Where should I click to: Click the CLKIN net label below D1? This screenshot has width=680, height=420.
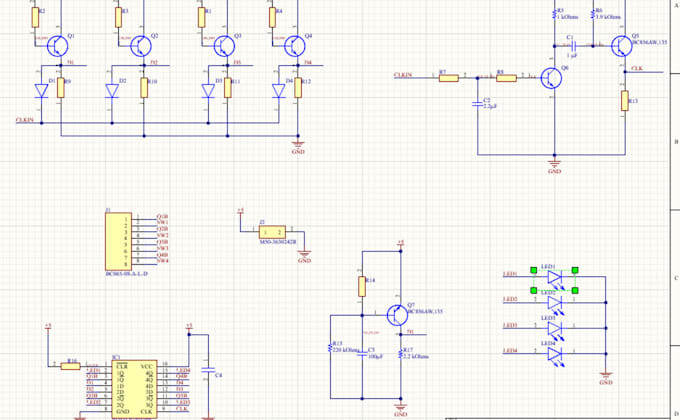click(25, 120)
